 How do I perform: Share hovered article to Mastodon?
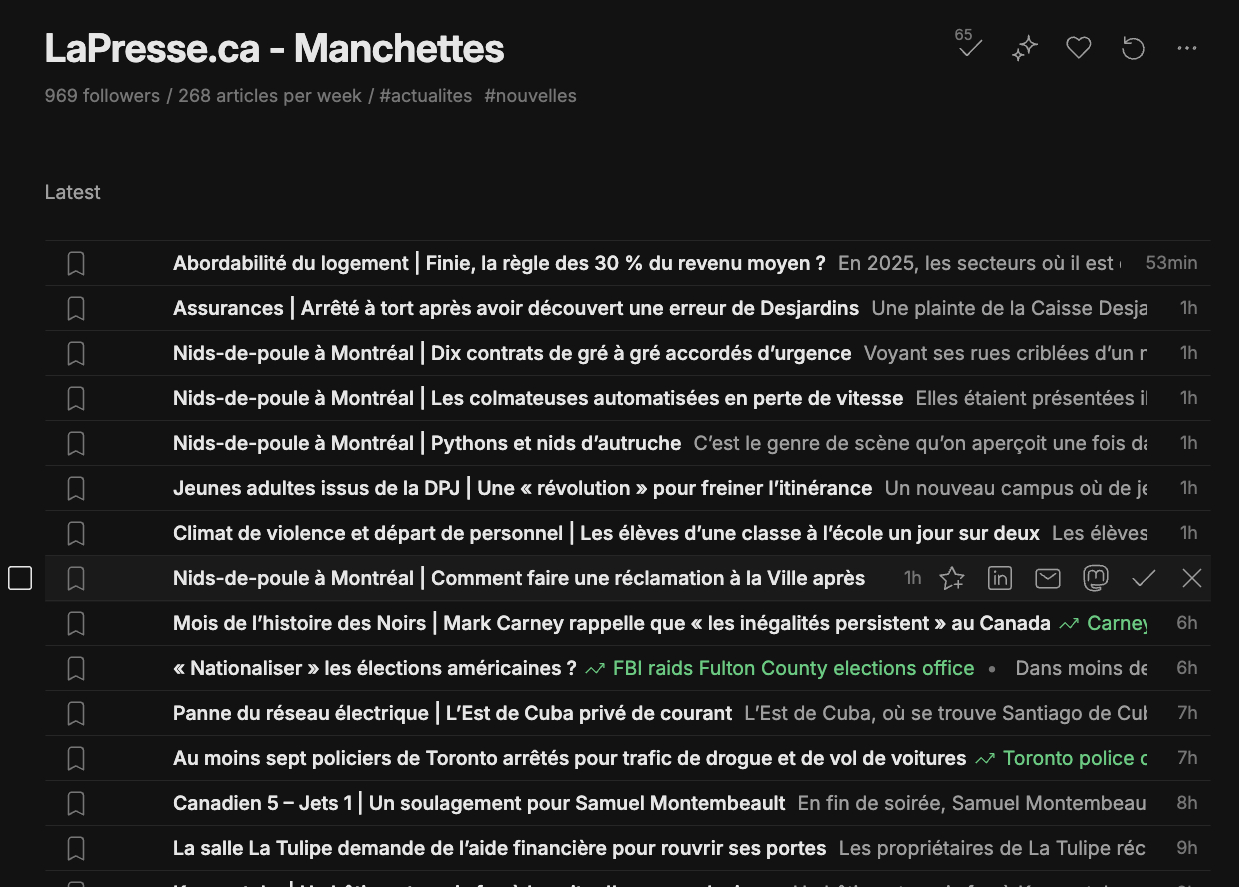click(x=1096, y=578)
